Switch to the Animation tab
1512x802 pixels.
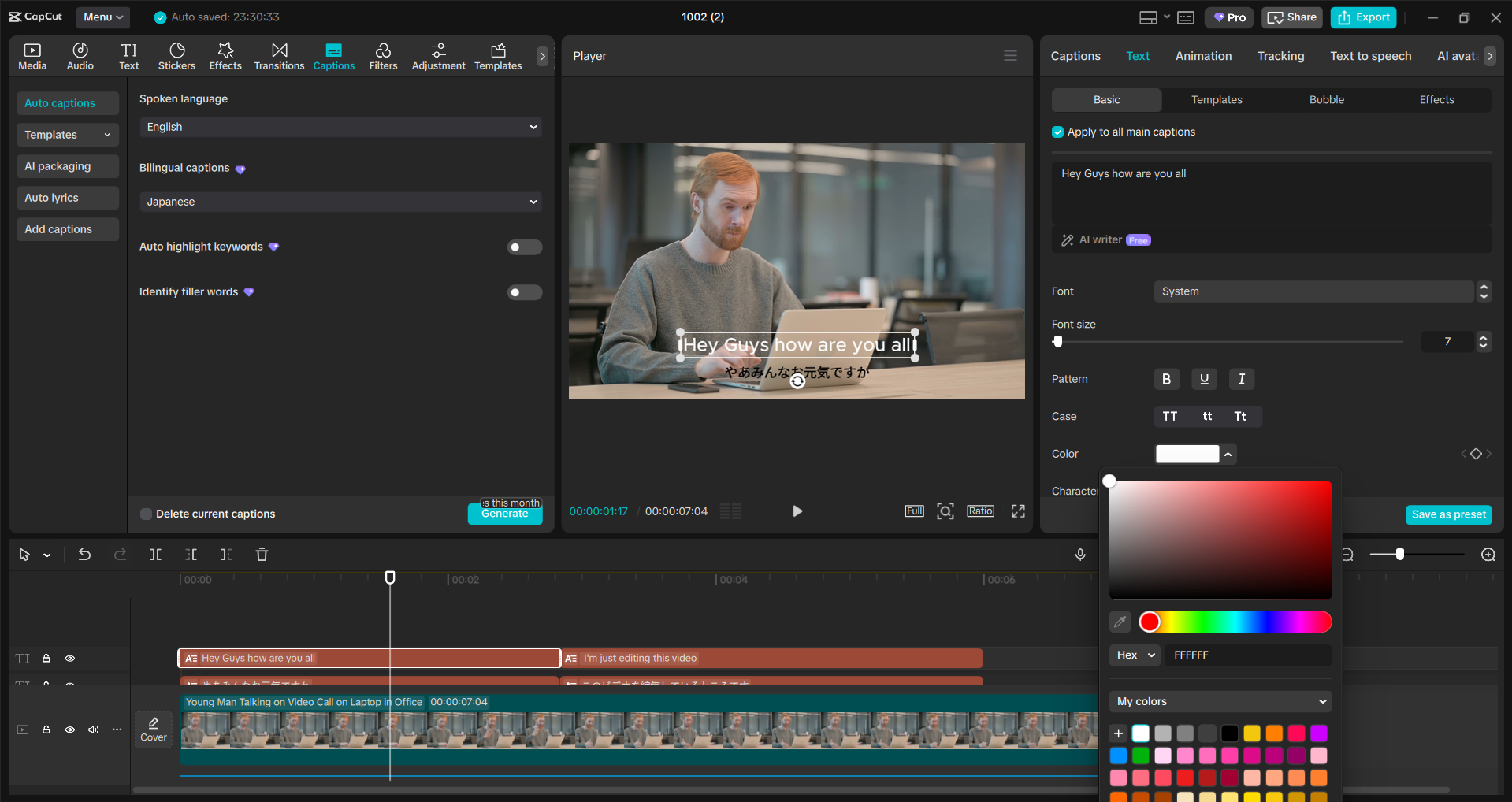tap(1203, 56)
